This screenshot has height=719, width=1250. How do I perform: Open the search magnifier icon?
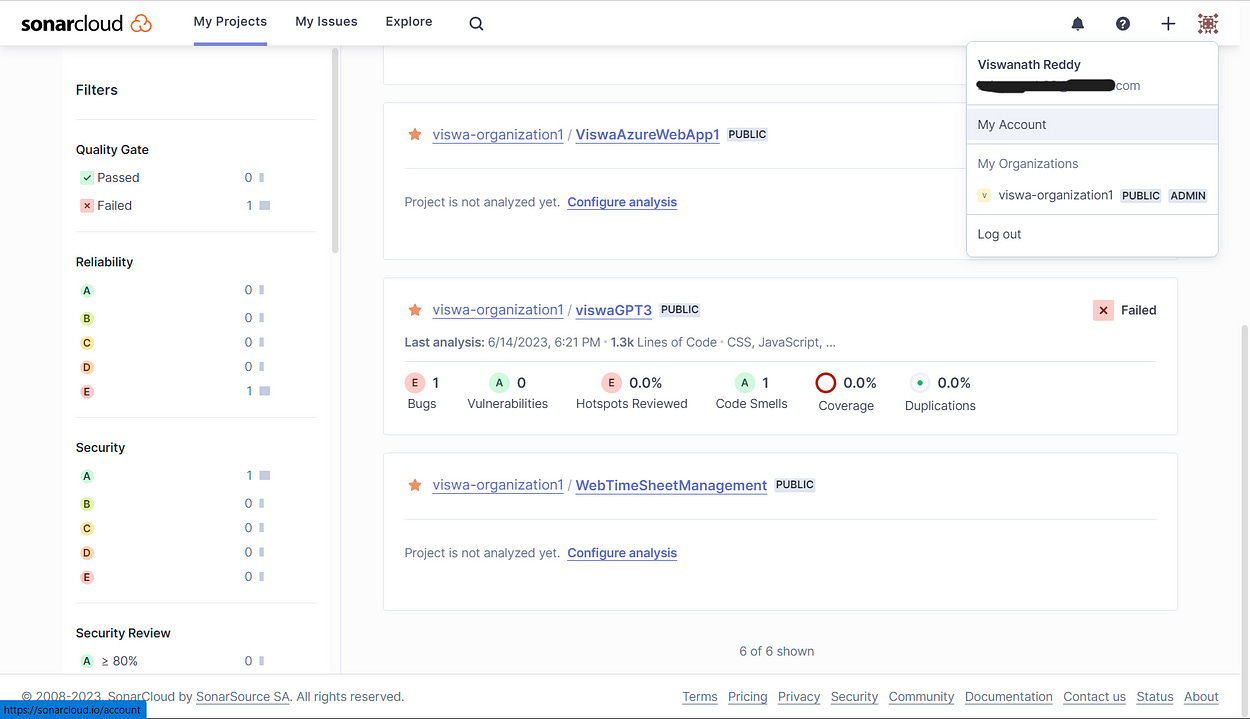[x=476, y=24]
